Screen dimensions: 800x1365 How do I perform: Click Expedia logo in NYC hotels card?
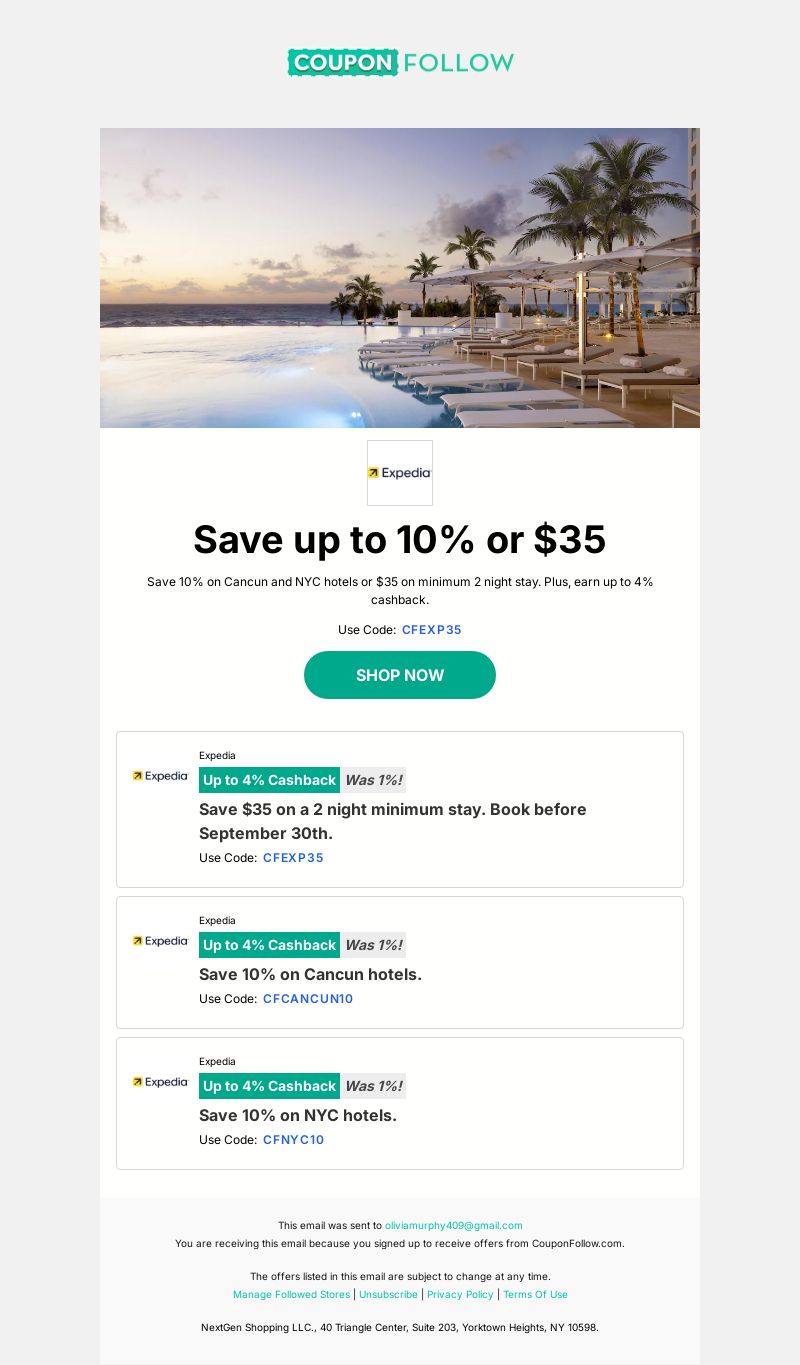coord(160,1082)
